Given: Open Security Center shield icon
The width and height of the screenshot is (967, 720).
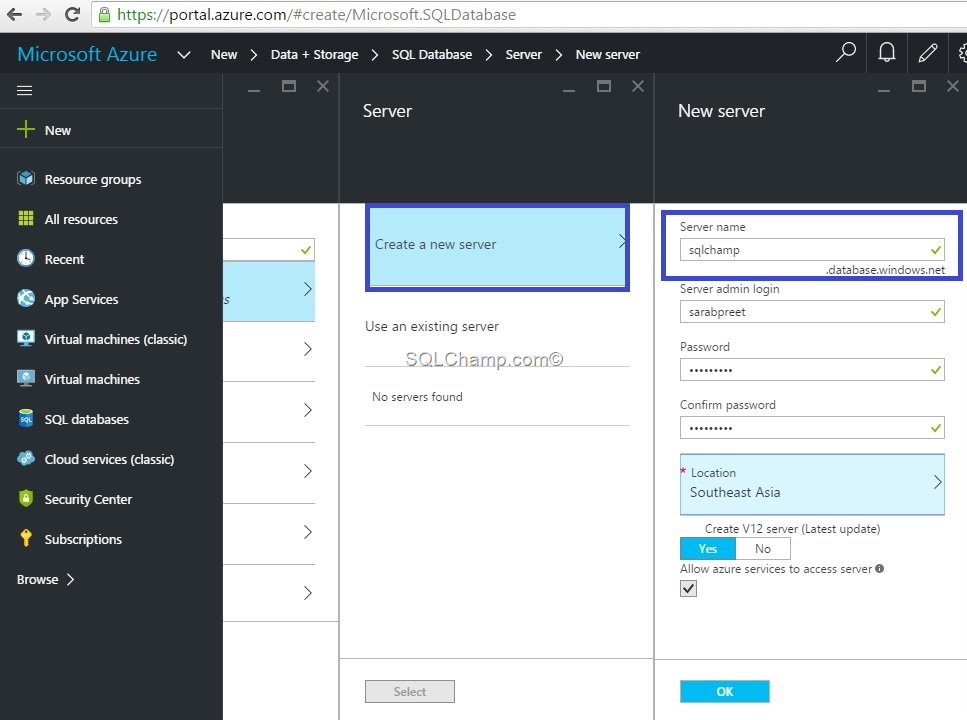Looking at the screenshot, I should [x=25, y=498].
